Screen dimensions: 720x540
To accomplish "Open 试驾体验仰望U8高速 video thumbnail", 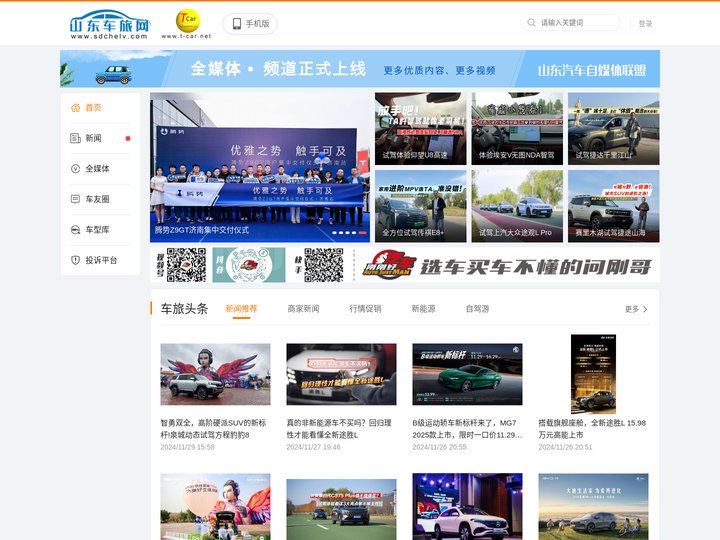I will pos(421,129).
